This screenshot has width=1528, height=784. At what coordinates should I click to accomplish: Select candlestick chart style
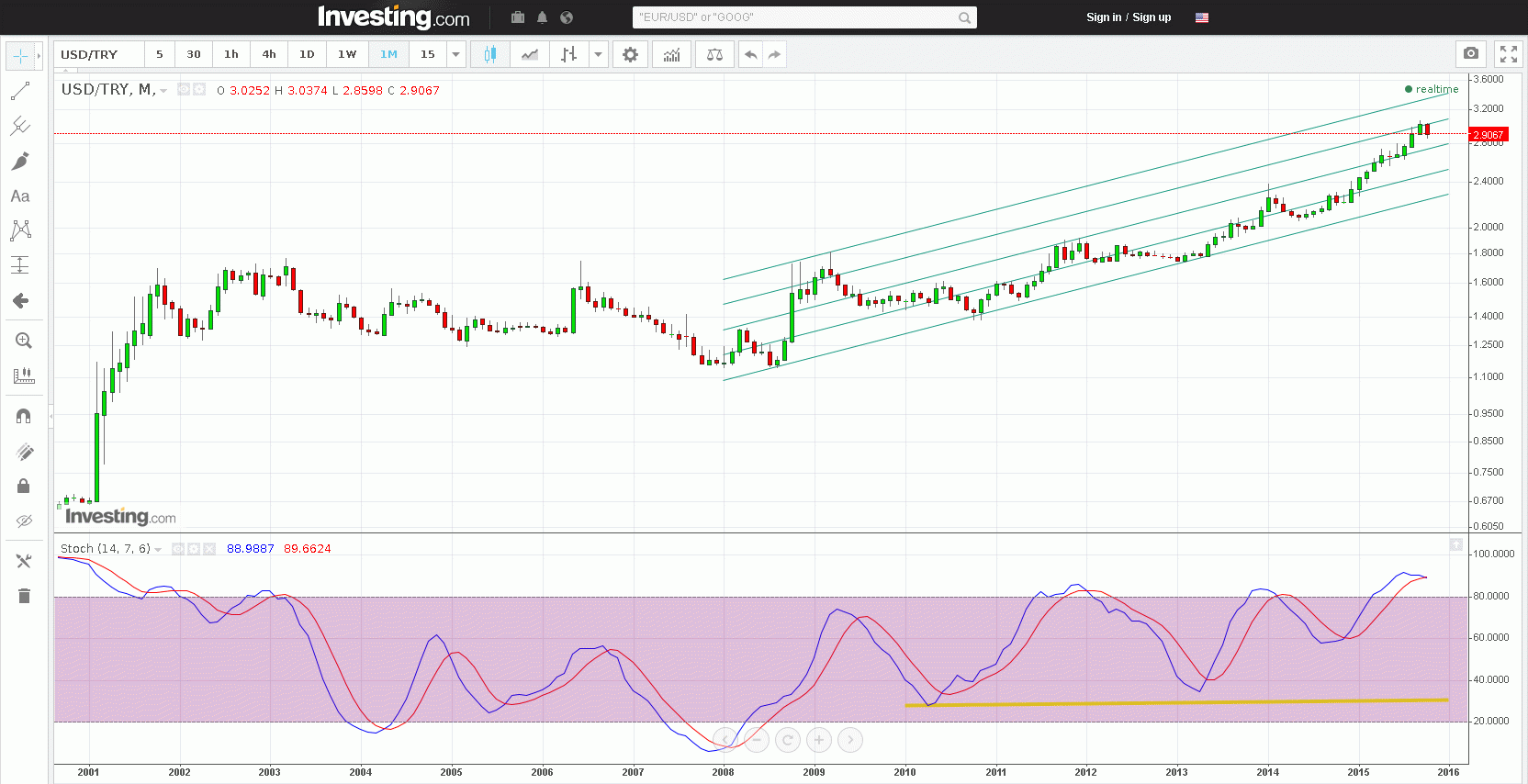tap(490, 54)
